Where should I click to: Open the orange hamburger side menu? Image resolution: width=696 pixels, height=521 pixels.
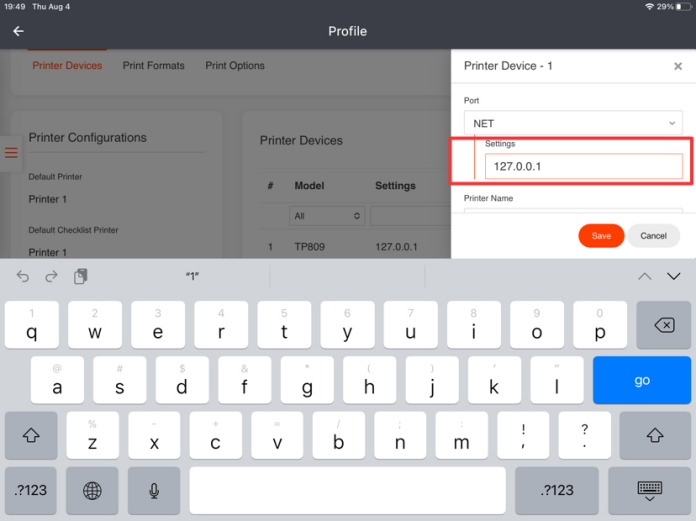(x=11, y=153)
